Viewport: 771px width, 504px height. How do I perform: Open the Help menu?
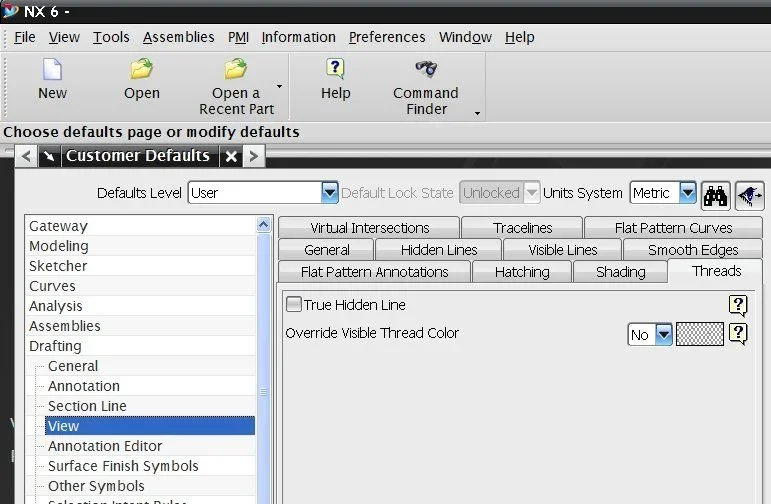[520, 37]
